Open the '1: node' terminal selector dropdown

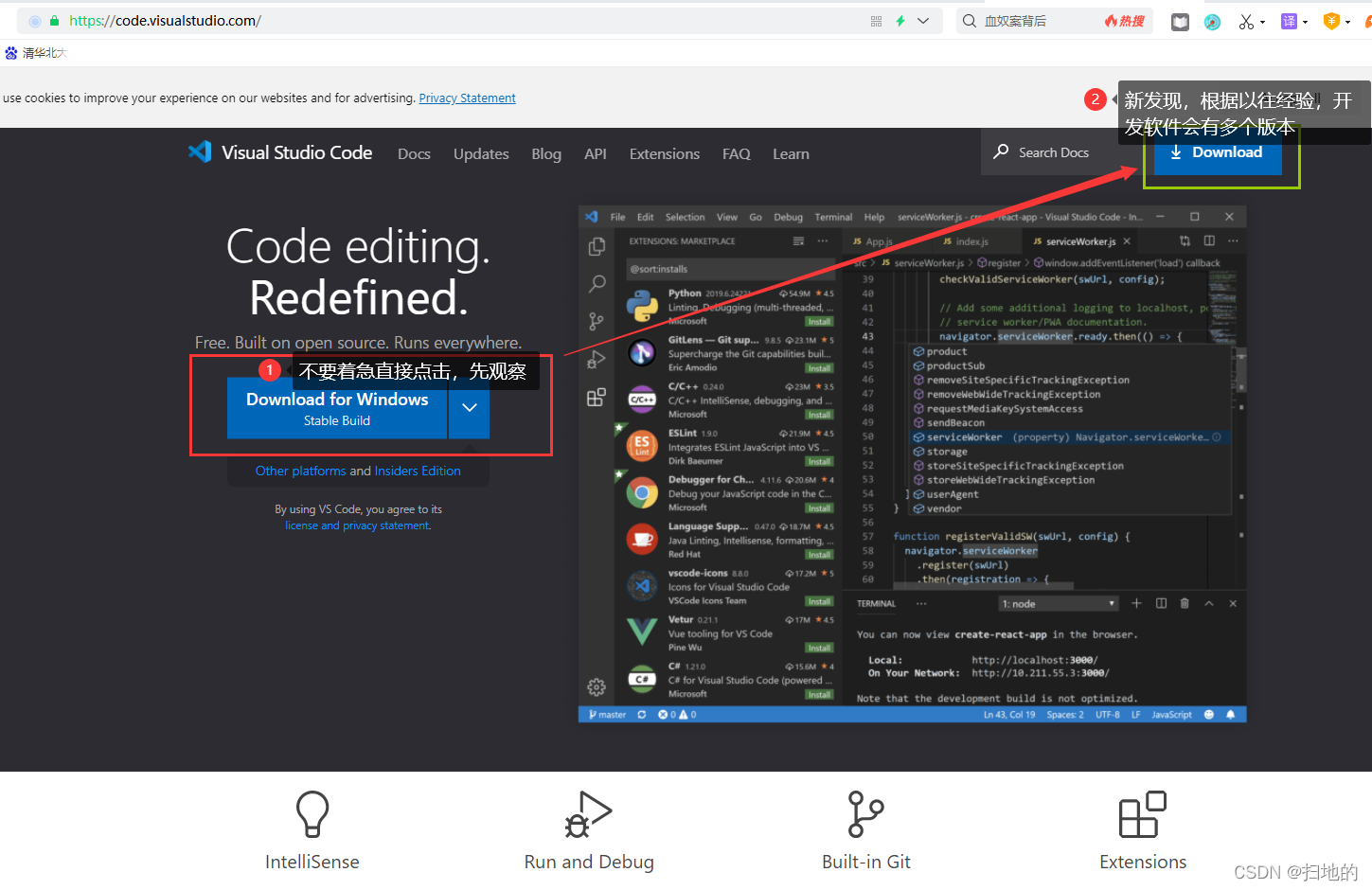[x=1059, y=603]
